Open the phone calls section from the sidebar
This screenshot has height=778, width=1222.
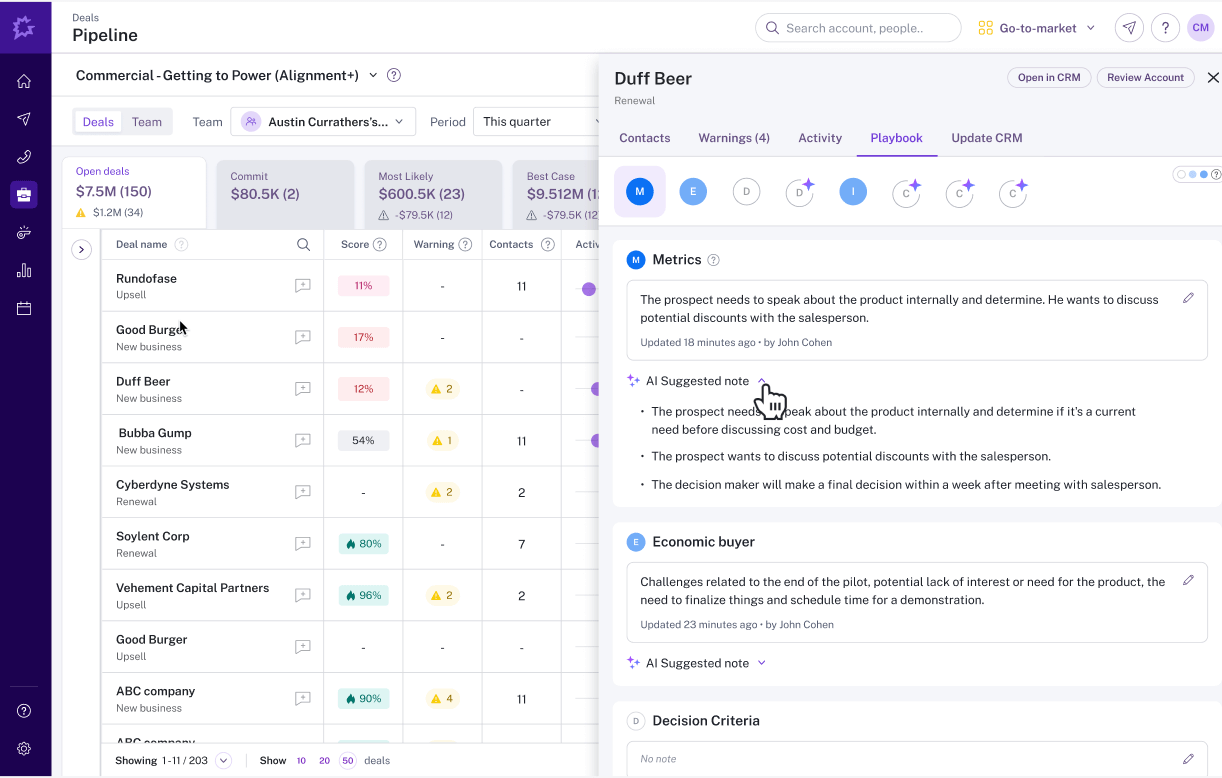point(24,157)
